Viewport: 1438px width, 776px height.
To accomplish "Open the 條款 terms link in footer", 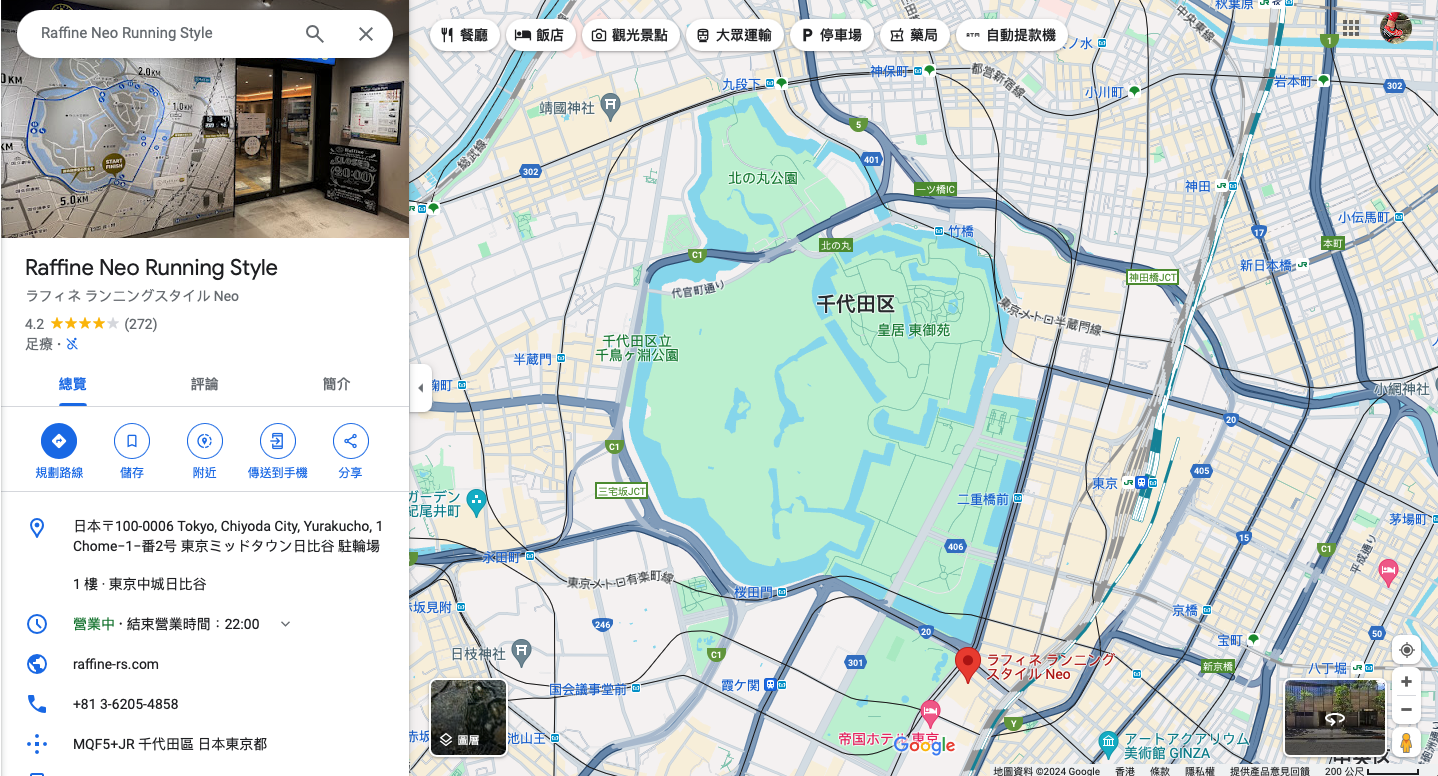I will coord(1159,771).
